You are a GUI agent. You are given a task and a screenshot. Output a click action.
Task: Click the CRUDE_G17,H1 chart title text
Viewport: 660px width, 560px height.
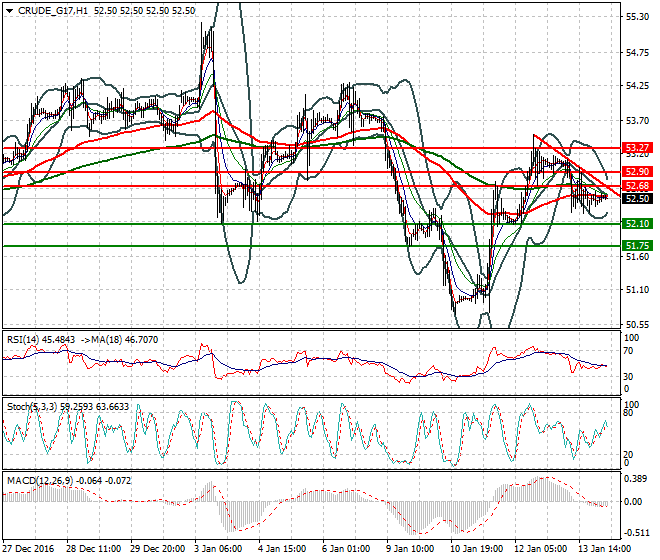[53, 11]
